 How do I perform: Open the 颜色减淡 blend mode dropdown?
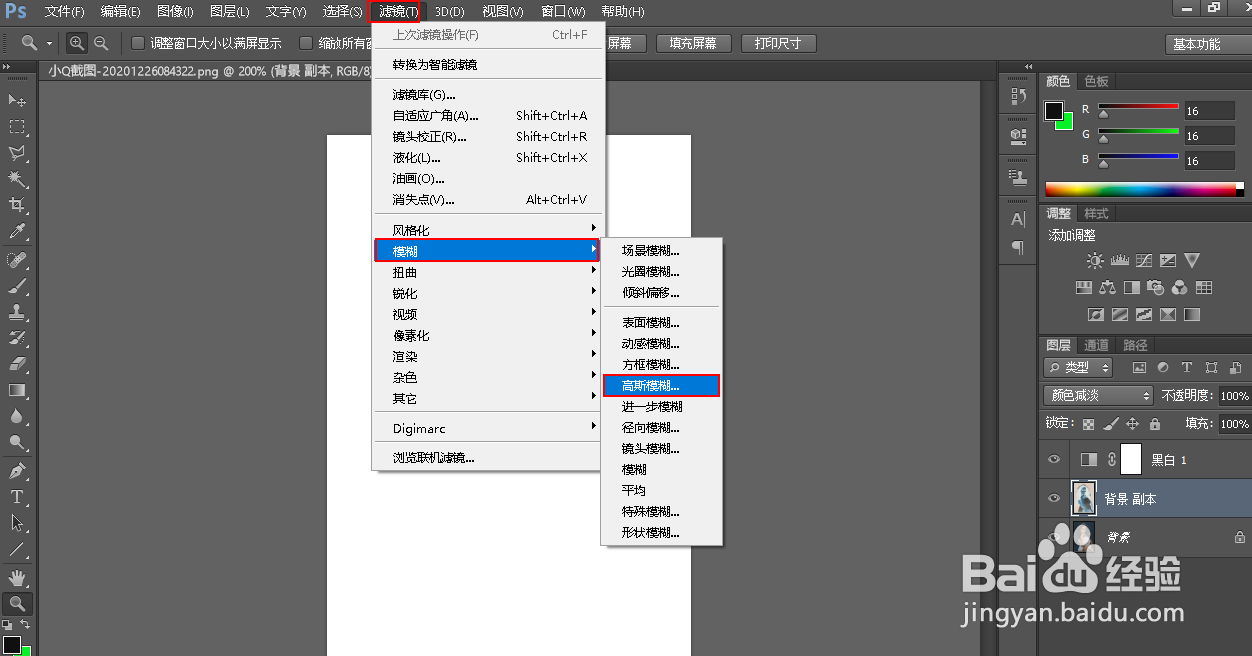1097,395
